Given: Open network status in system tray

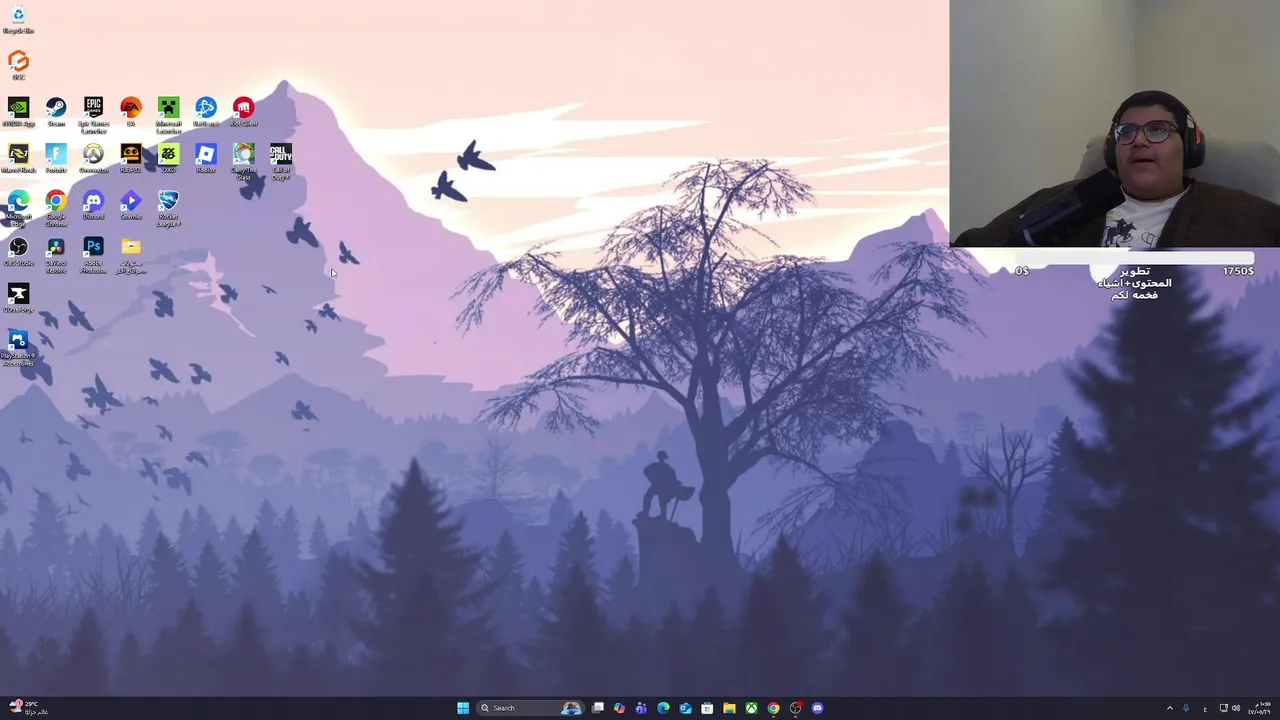Looking at the screenshot, I should 1223,708.
